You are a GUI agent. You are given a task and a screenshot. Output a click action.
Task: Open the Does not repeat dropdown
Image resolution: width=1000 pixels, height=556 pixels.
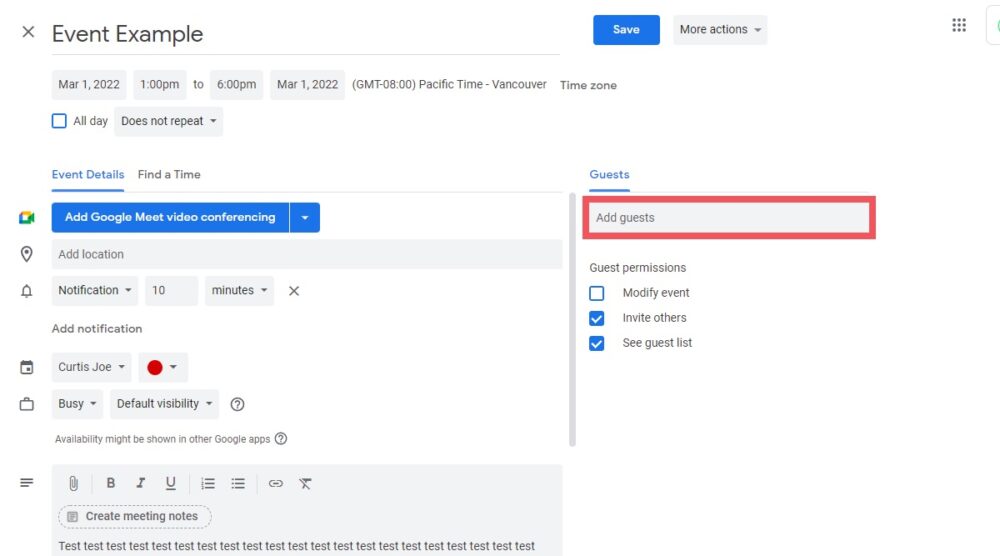pos(168,121)
